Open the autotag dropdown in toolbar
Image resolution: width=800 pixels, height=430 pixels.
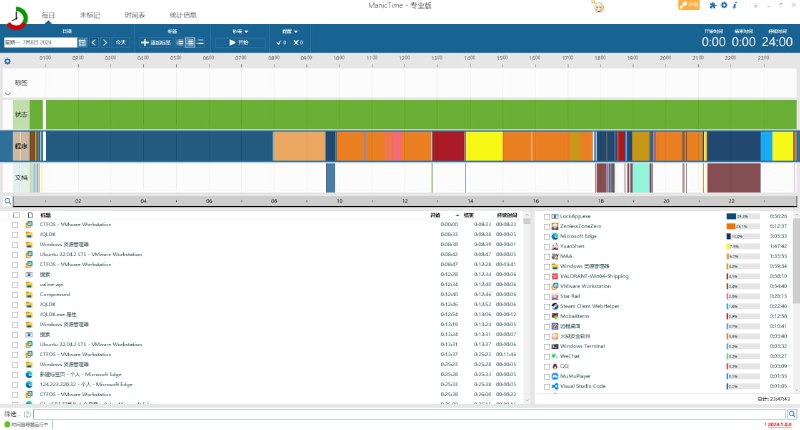tap(289, 32)
